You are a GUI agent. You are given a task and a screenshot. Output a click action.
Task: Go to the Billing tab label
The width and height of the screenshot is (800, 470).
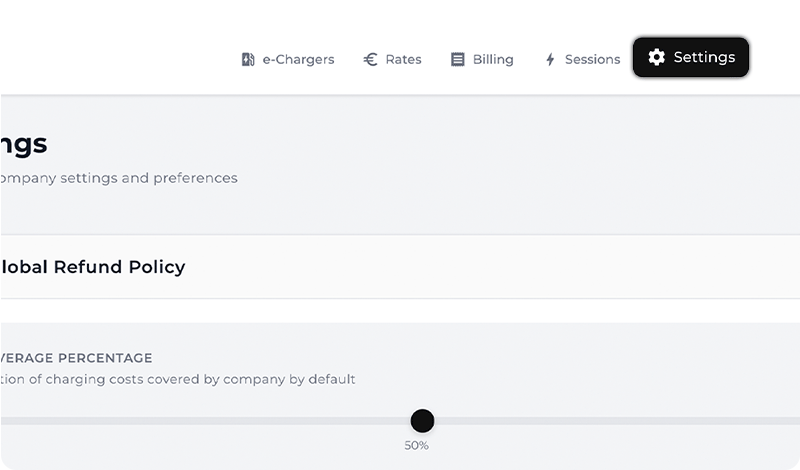(493, 59)
